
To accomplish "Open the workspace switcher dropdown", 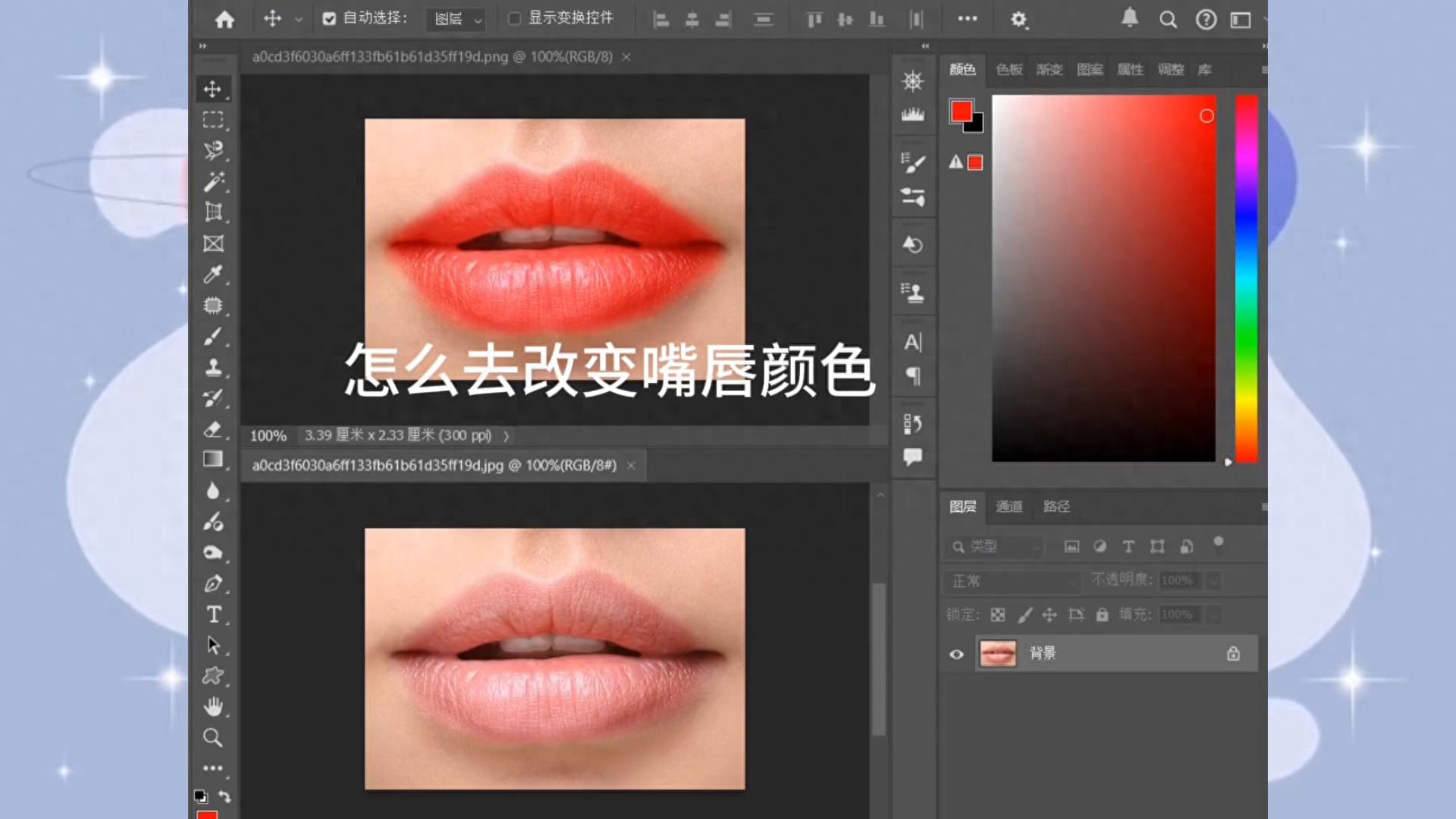I will 1241,20.
